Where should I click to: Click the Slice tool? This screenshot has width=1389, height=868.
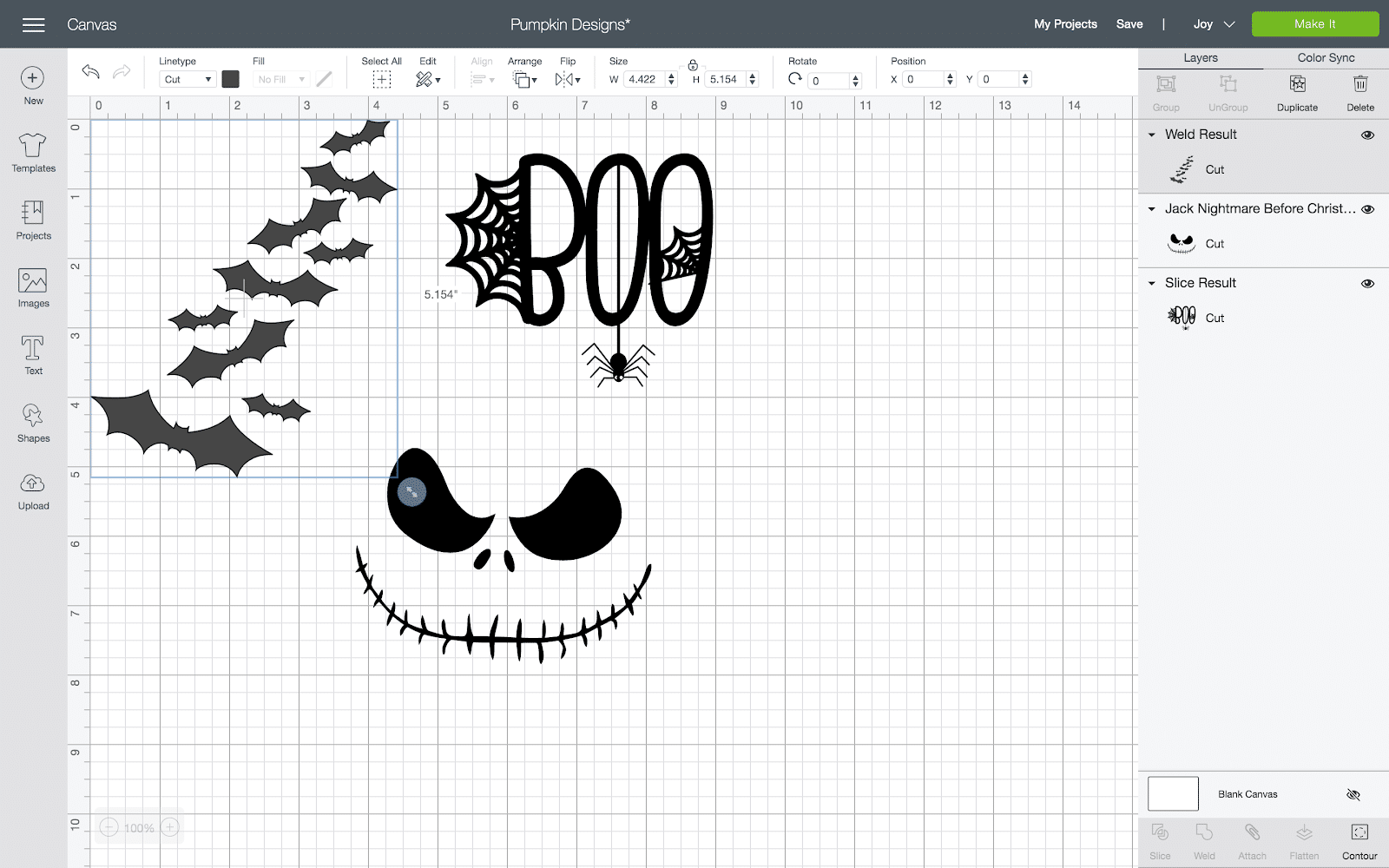1160,841
